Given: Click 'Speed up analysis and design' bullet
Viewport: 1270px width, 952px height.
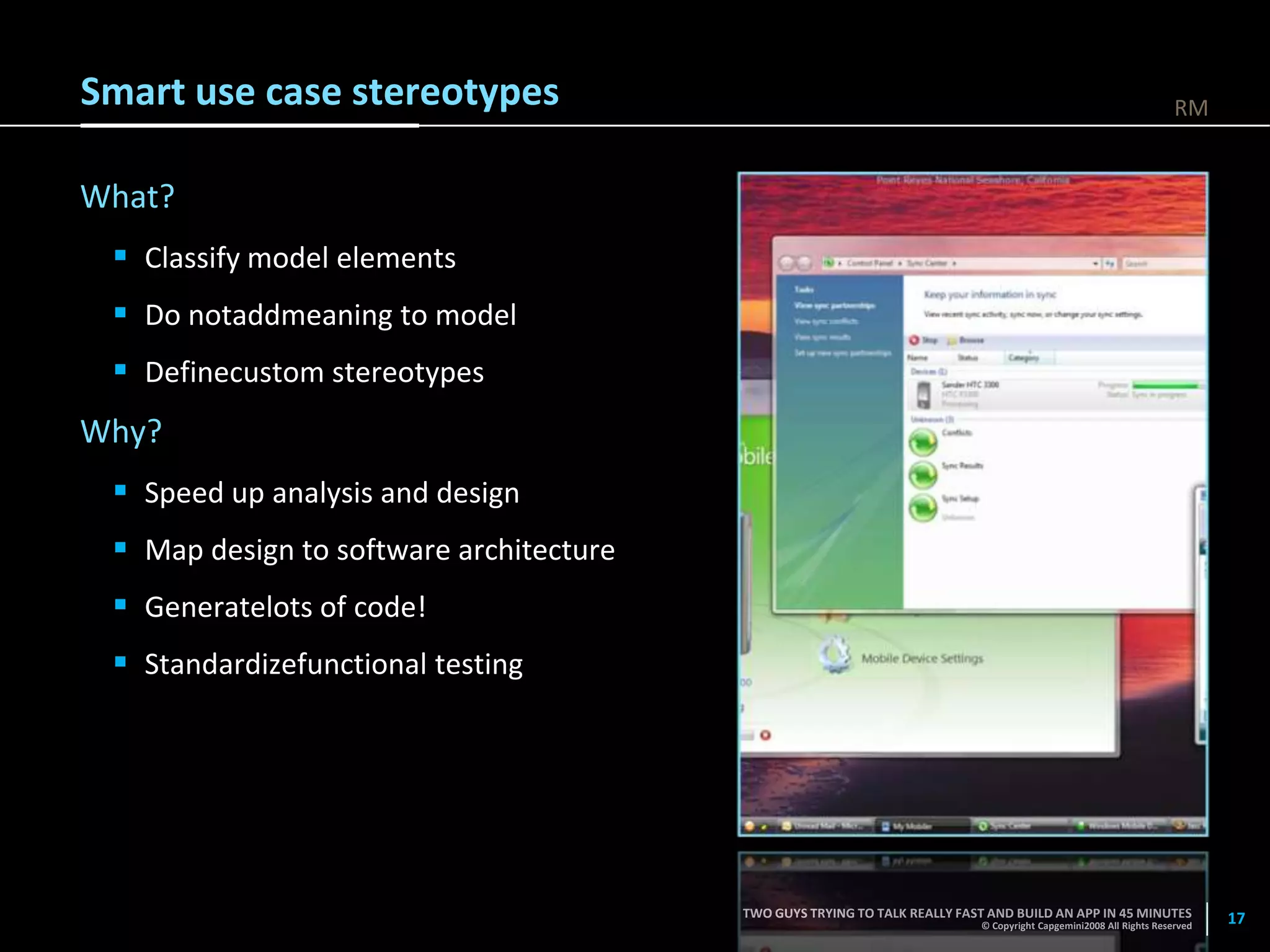Looking at the screenshot, I should click(x=332, y=493).
